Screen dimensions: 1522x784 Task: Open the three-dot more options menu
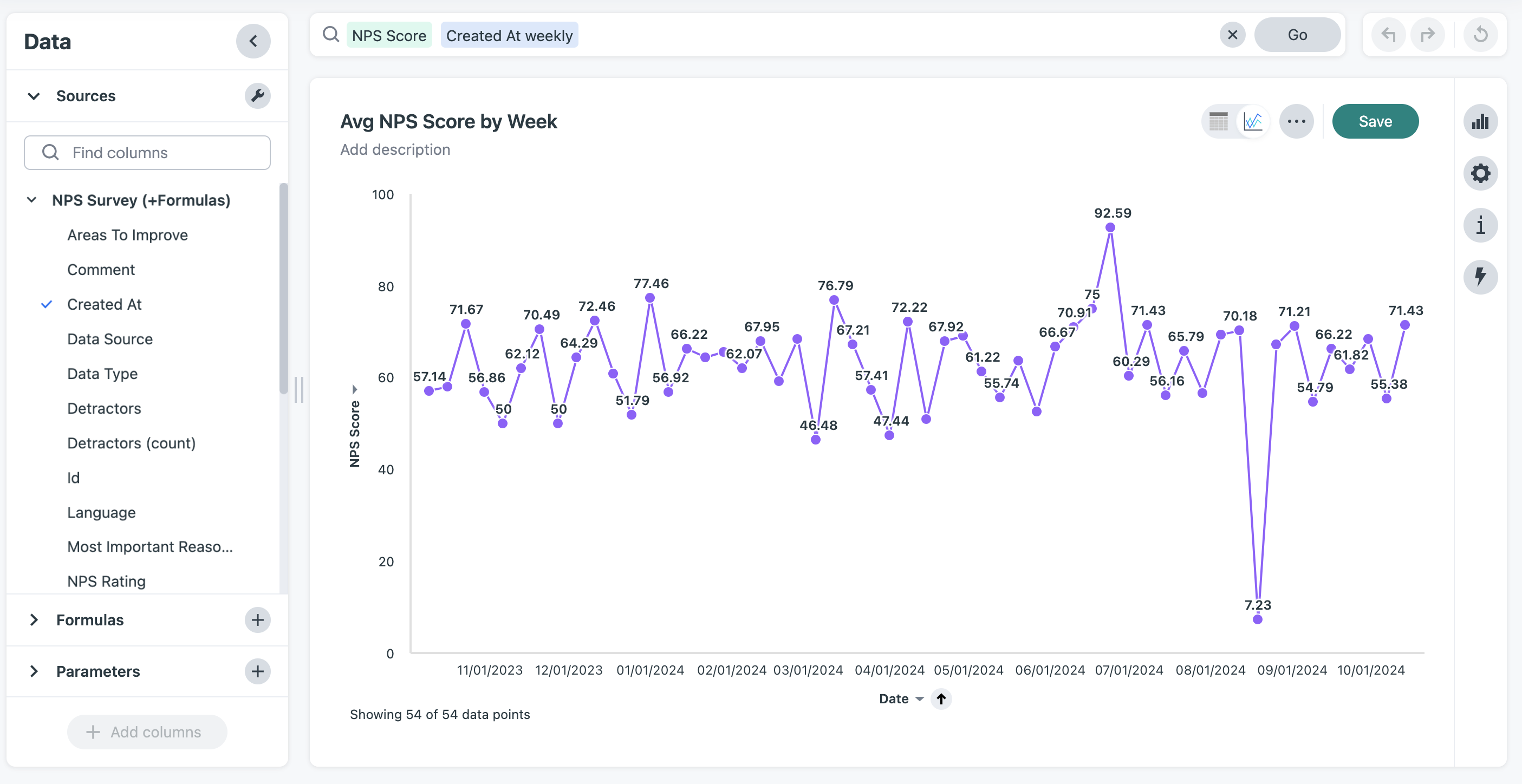click(x=1296, y=122)
